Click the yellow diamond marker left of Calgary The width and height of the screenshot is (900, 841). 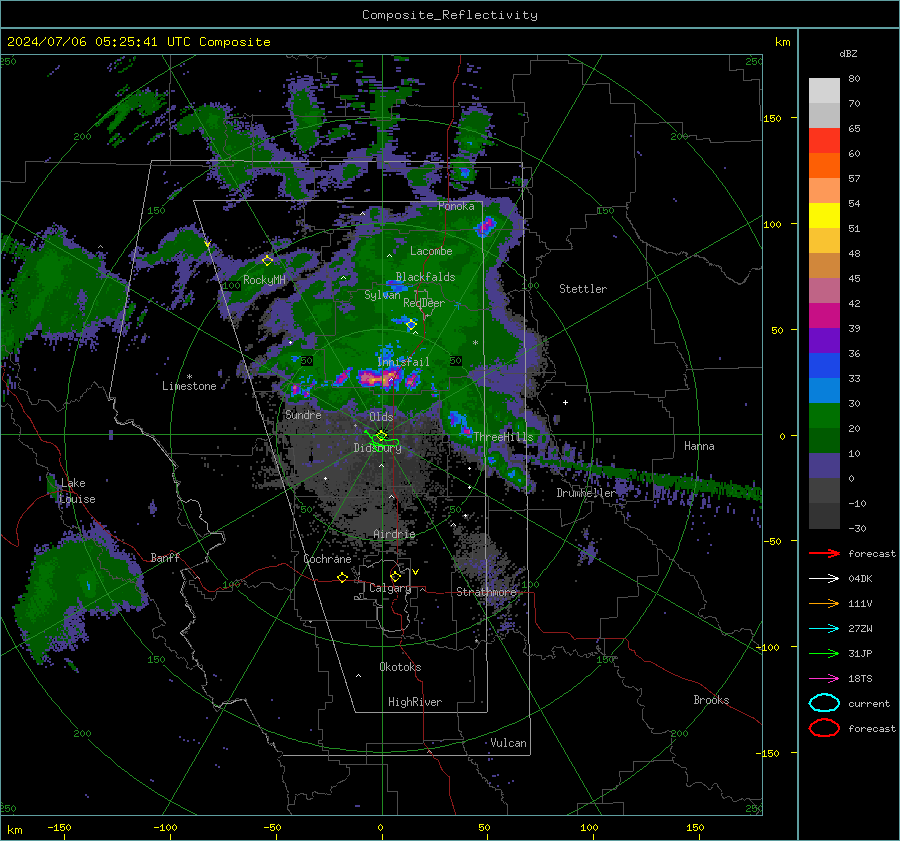(343, 578)
